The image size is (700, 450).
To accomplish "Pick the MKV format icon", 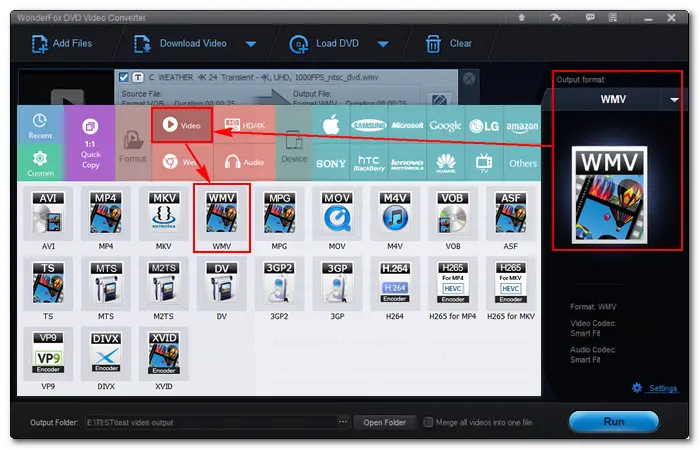I will 163,213.
